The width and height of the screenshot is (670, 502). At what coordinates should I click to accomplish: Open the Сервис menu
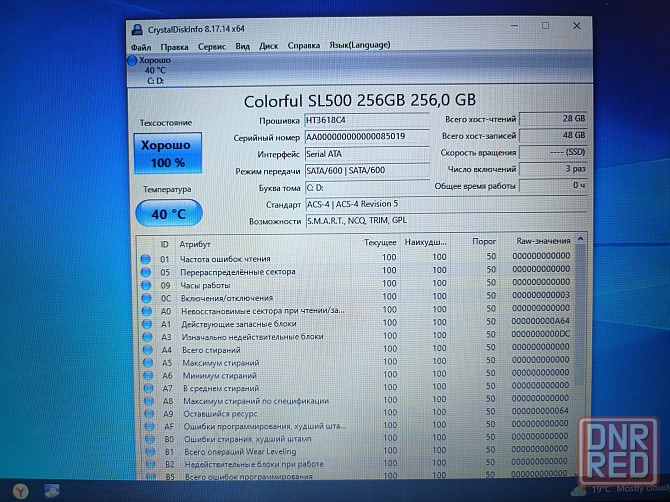[212, 47]
